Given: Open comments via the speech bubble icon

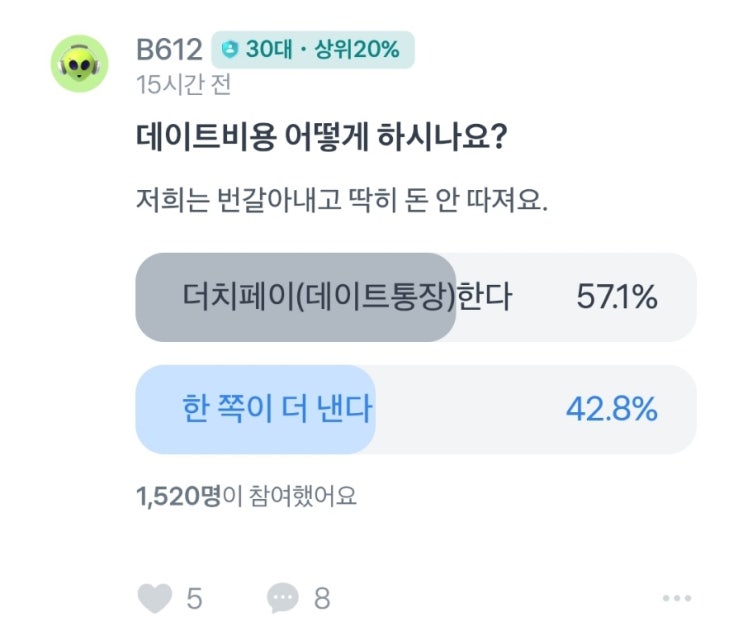Looking at the screenshot, I should [x=283, y=598].
